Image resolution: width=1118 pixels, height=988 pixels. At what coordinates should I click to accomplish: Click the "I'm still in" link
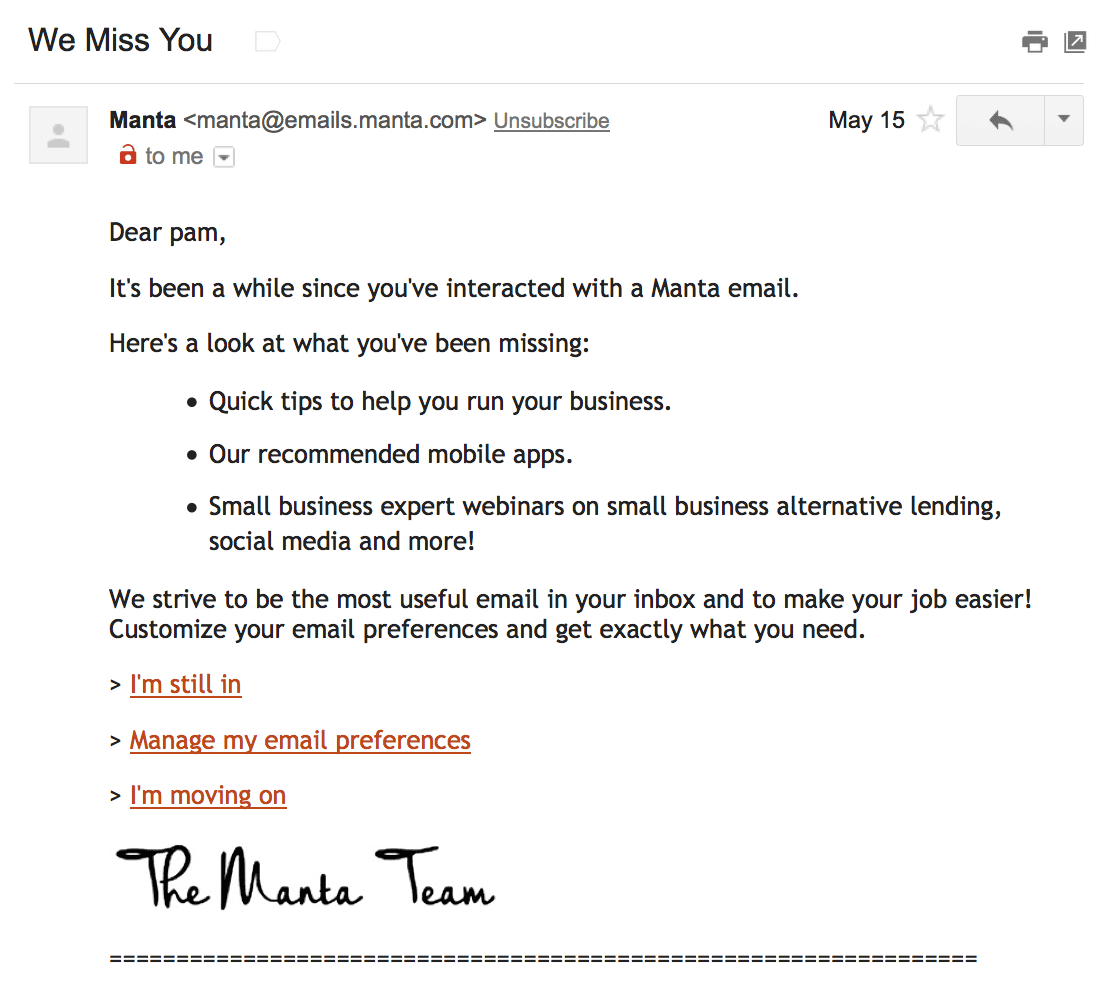pyautogui.click(x=185, y=685)
